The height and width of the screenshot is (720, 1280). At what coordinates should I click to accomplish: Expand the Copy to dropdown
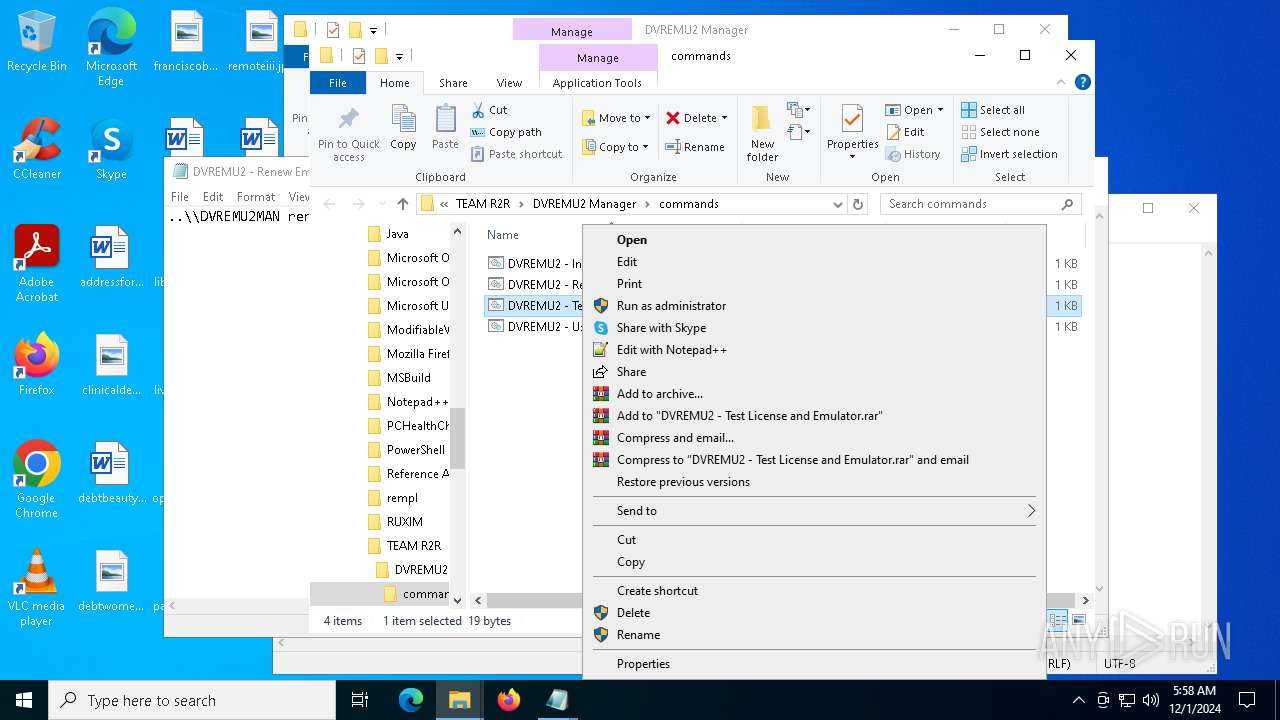coord(616,147)
